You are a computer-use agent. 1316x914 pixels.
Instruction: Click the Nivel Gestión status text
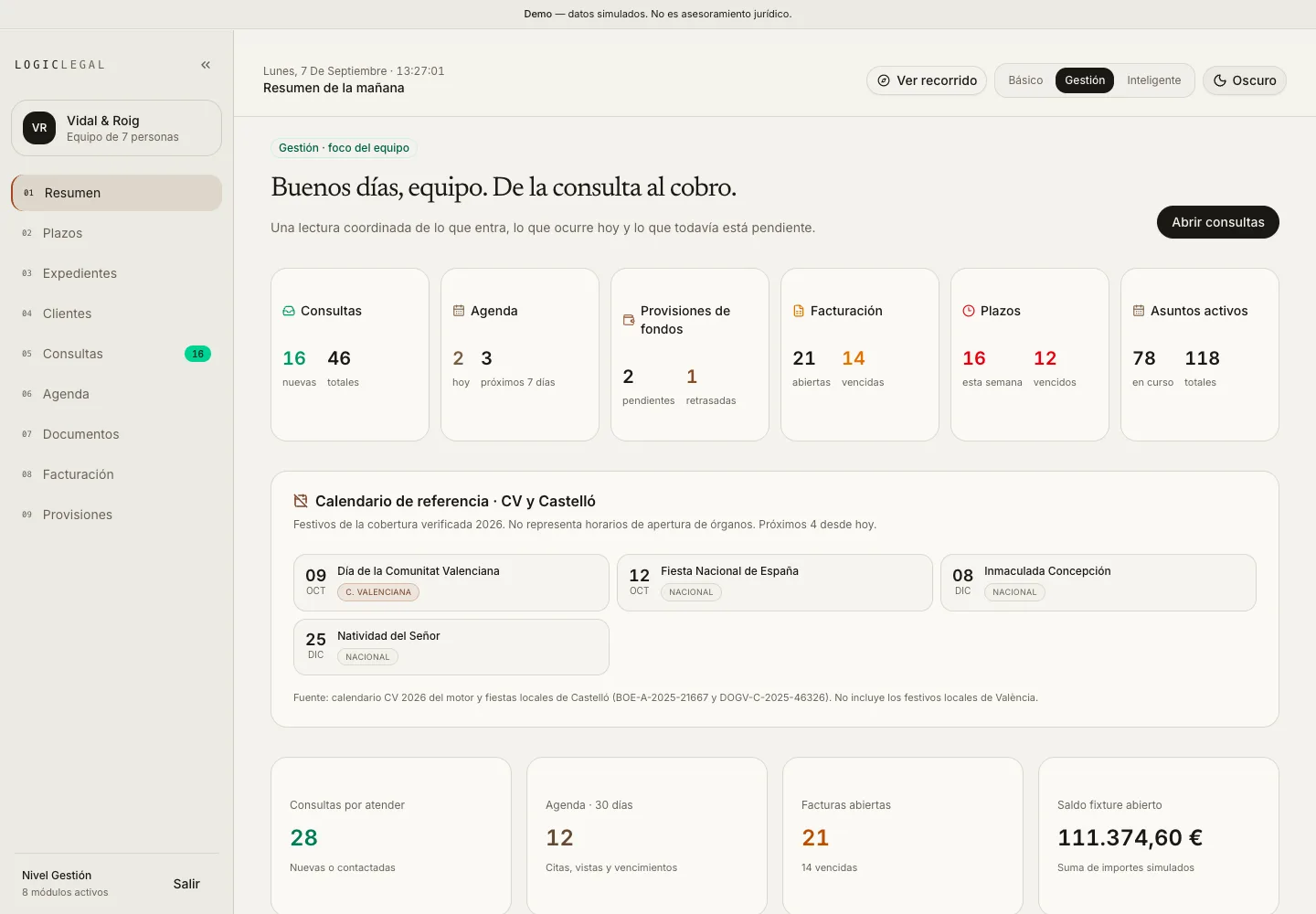(x=57, y=876)
